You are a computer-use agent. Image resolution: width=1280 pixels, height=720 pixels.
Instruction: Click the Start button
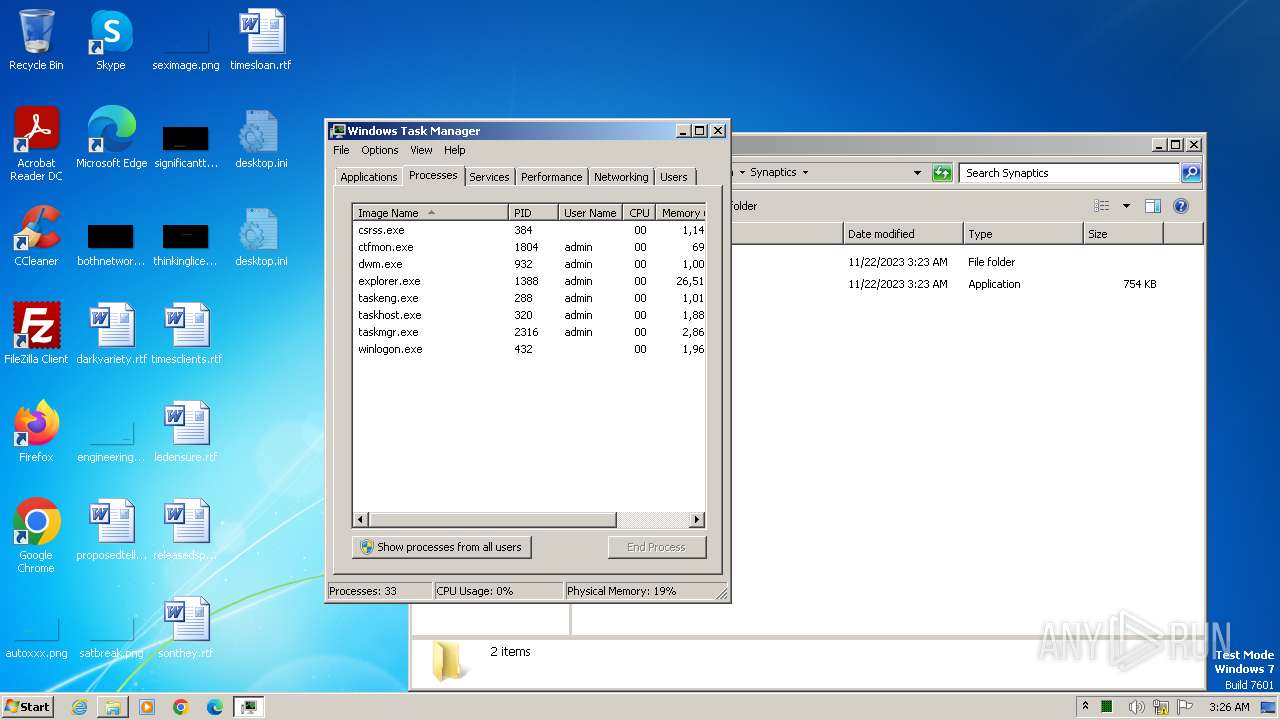(x=27, y=707)
